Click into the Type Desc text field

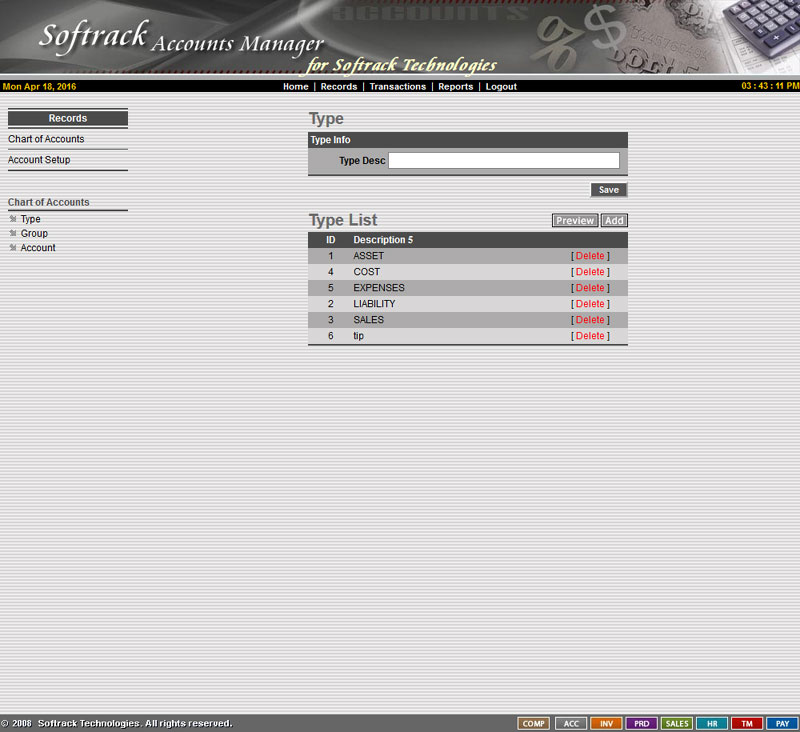[x=503, y=161]
